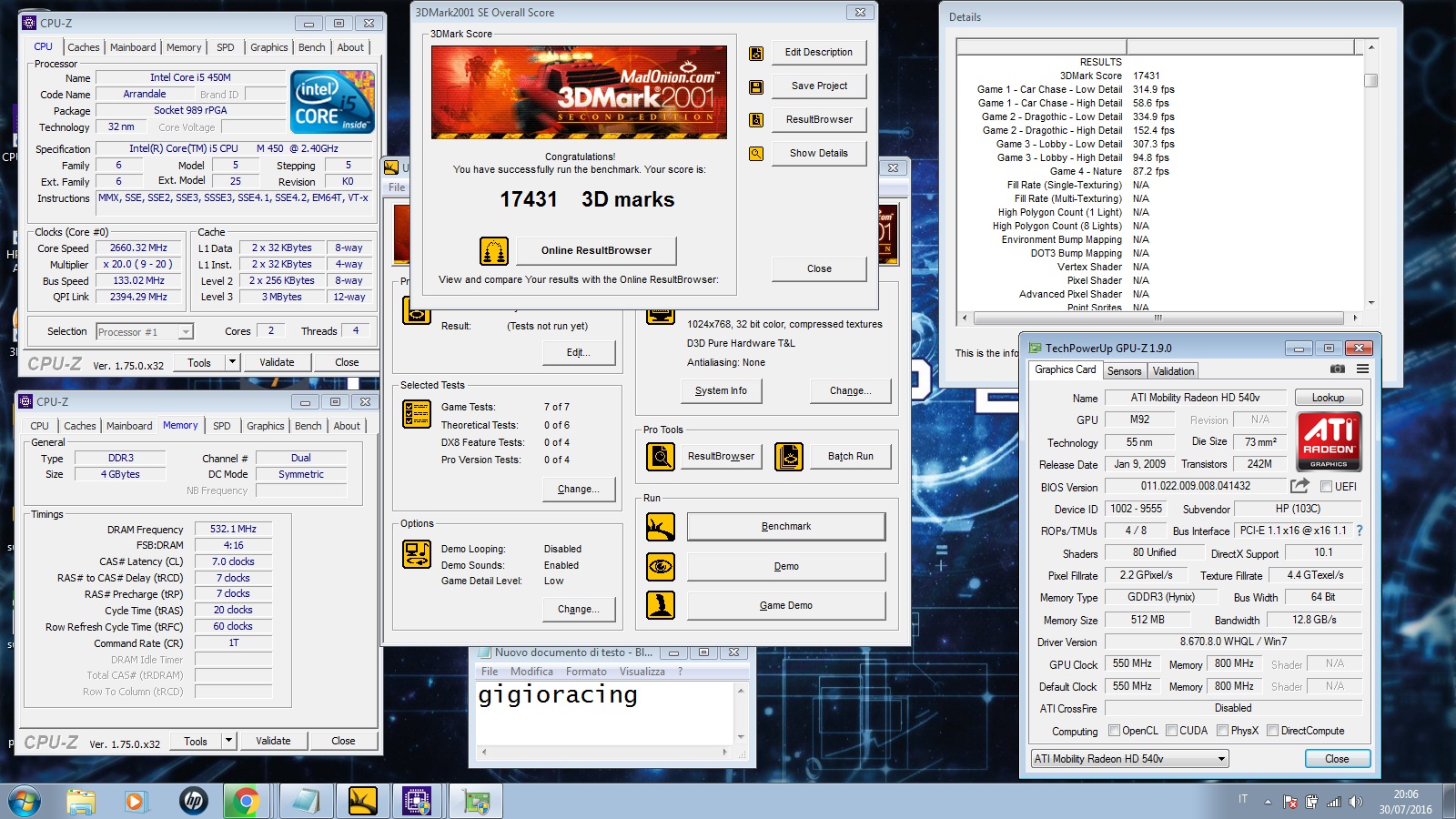Switch to Mainboard tab in upper CPU-Z window
1456x819 pixels.
click(133, 47)
